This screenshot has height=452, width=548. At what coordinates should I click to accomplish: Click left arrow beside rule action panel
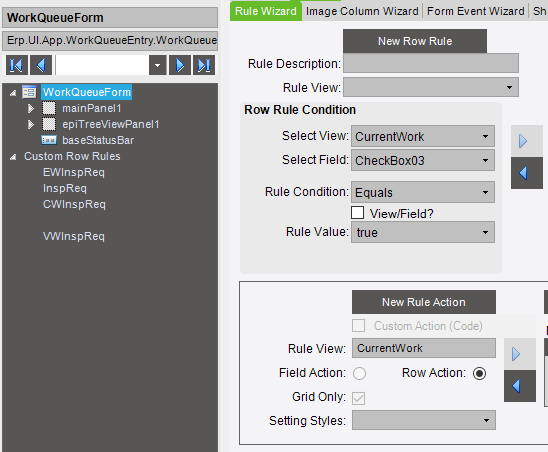520,386
